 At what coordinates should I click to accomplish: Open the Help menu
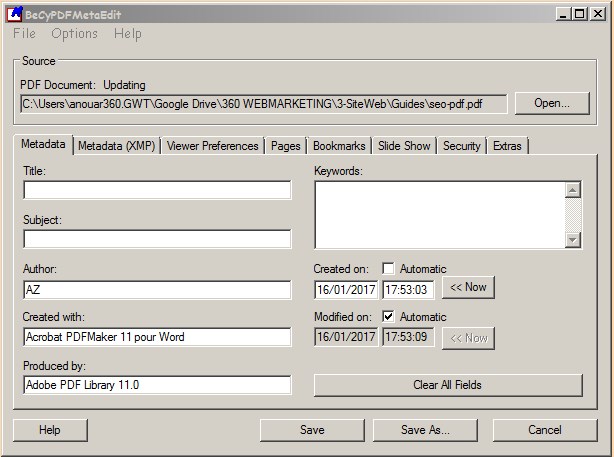(x=128, y=34)
